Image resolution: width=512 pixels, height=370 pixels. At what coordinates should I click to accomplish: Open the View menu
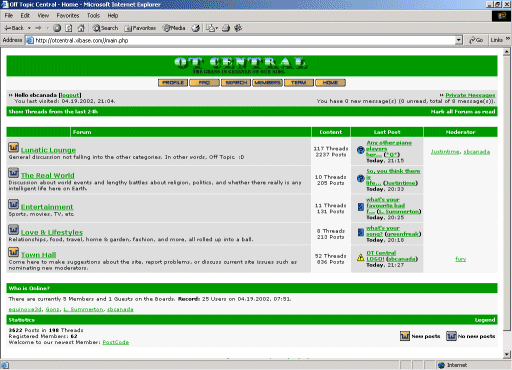pos(43,15)
